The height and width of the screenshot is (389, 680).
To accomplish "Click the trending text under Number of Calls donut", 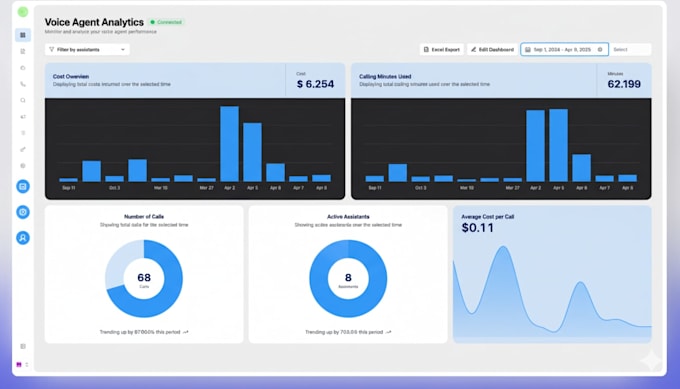I will coord(140,332).
